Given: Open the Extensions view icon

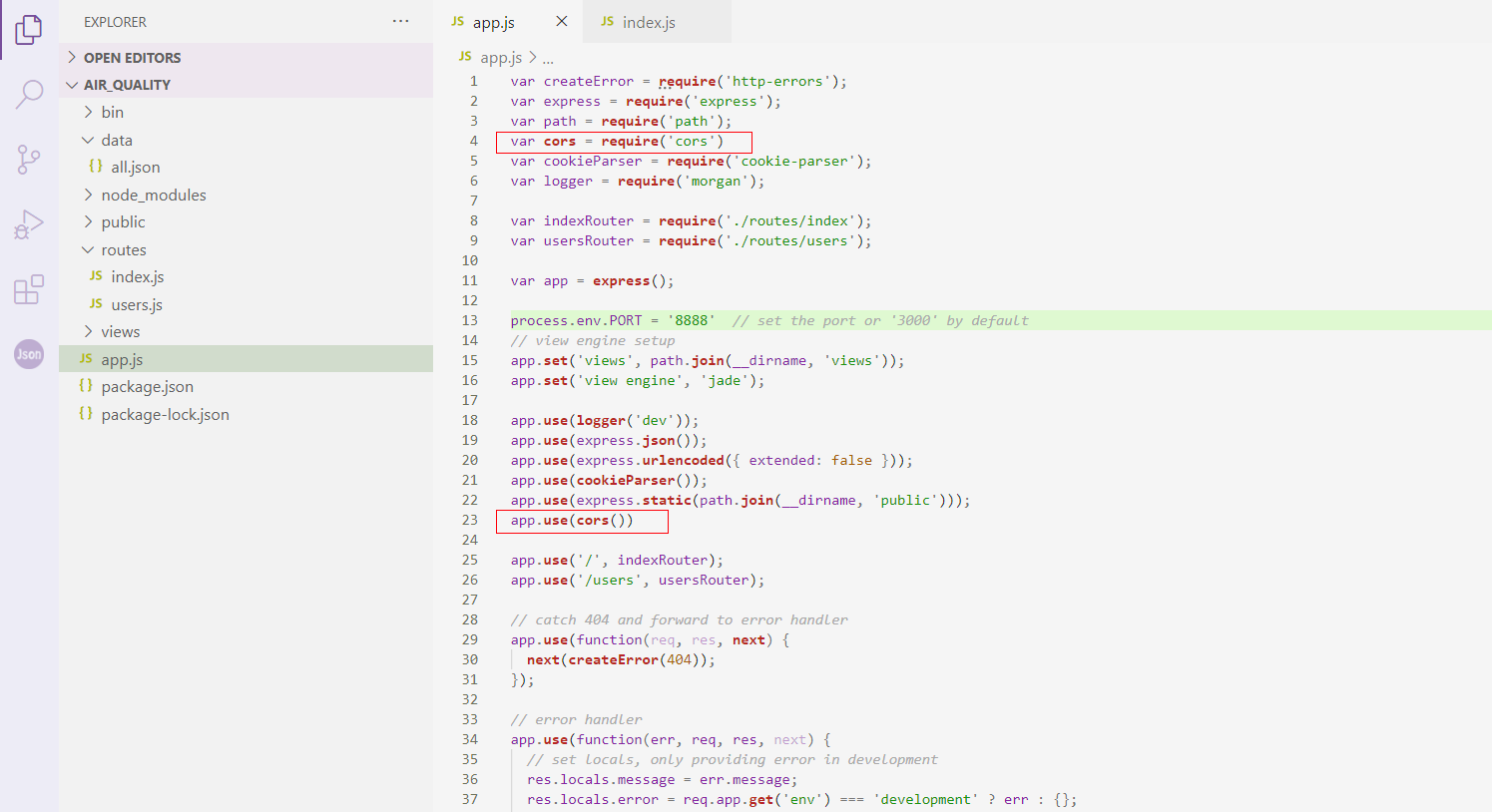Looking at the screenshot, I should click(x=29, y=289).
